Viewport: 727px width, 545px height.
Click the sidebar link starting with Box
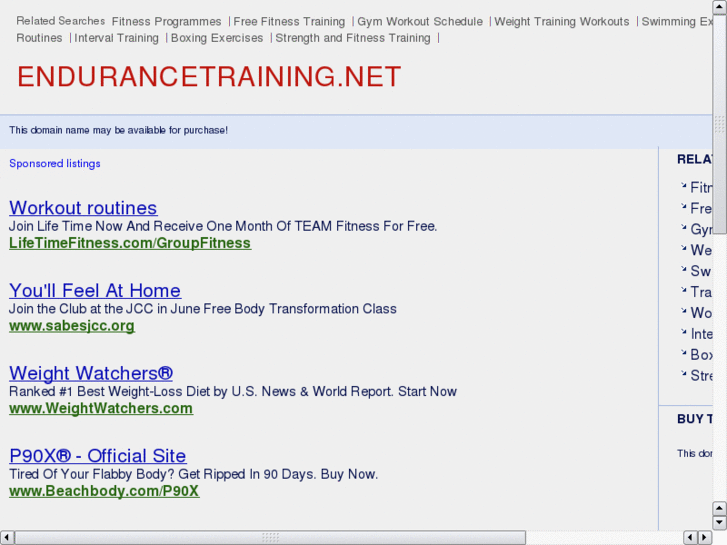[701, 355]
